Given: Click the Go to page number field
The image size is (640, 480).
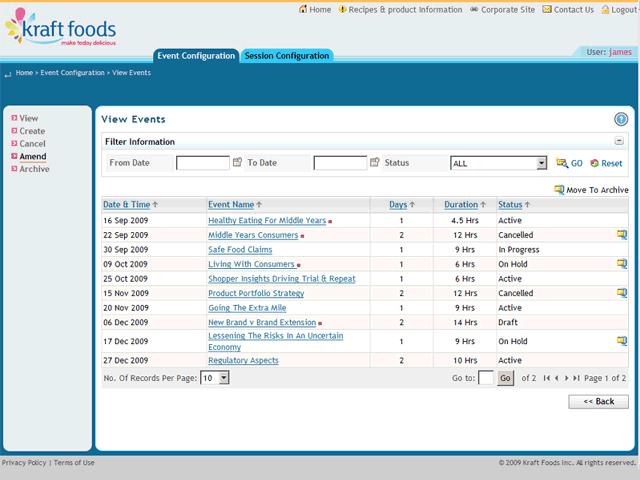Looking at the screenshot, I should click(486, 378).
